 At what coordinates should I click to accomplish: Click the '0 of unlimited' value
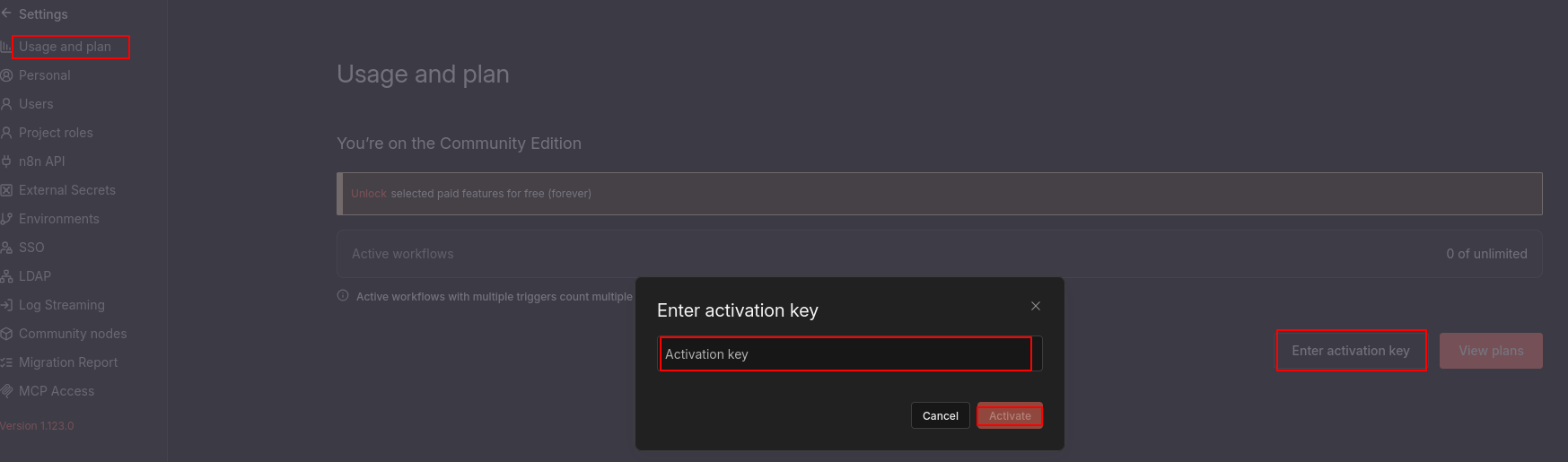(1486, 254)
